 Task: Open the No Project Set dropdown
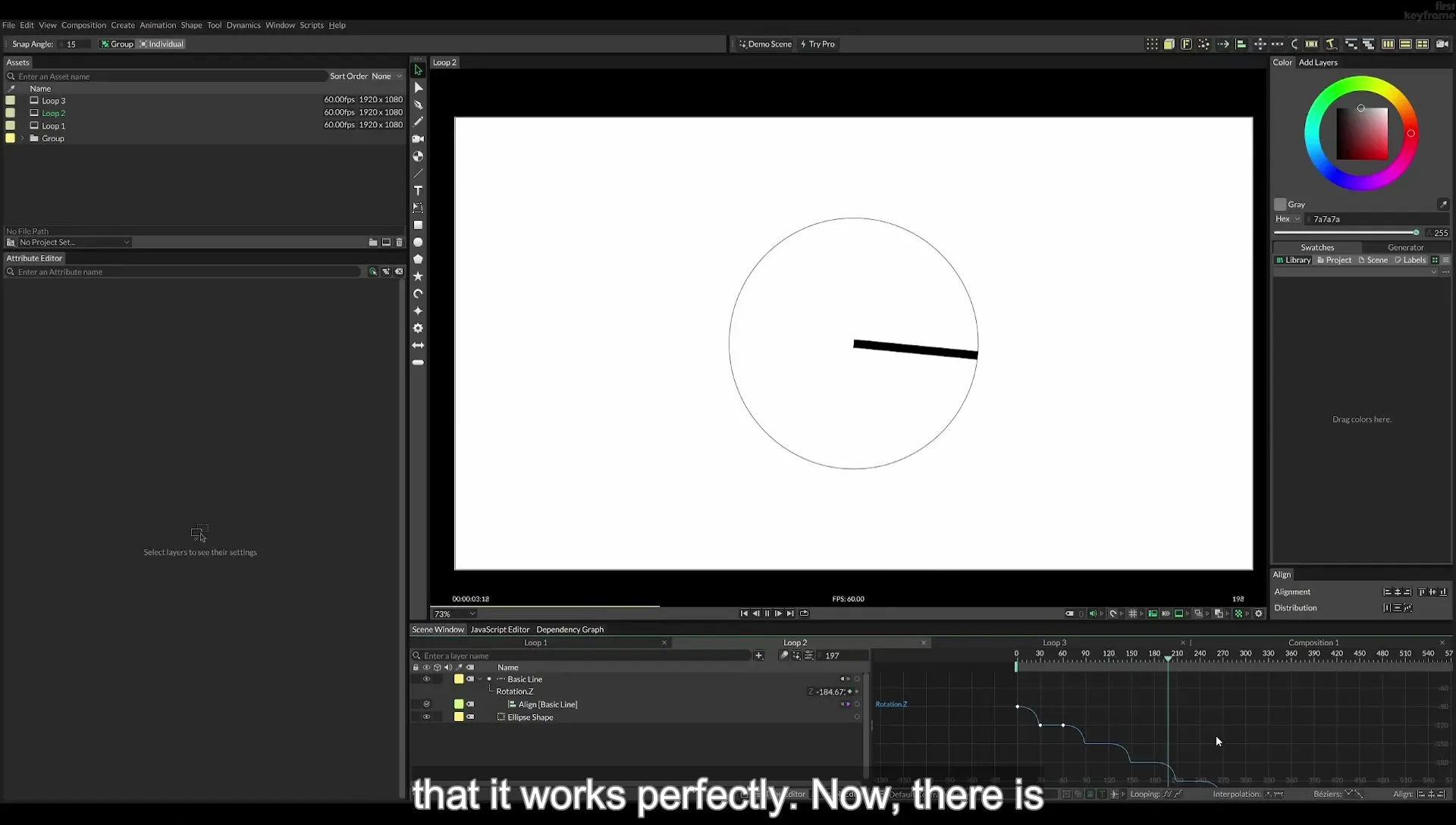coord(74,243)
